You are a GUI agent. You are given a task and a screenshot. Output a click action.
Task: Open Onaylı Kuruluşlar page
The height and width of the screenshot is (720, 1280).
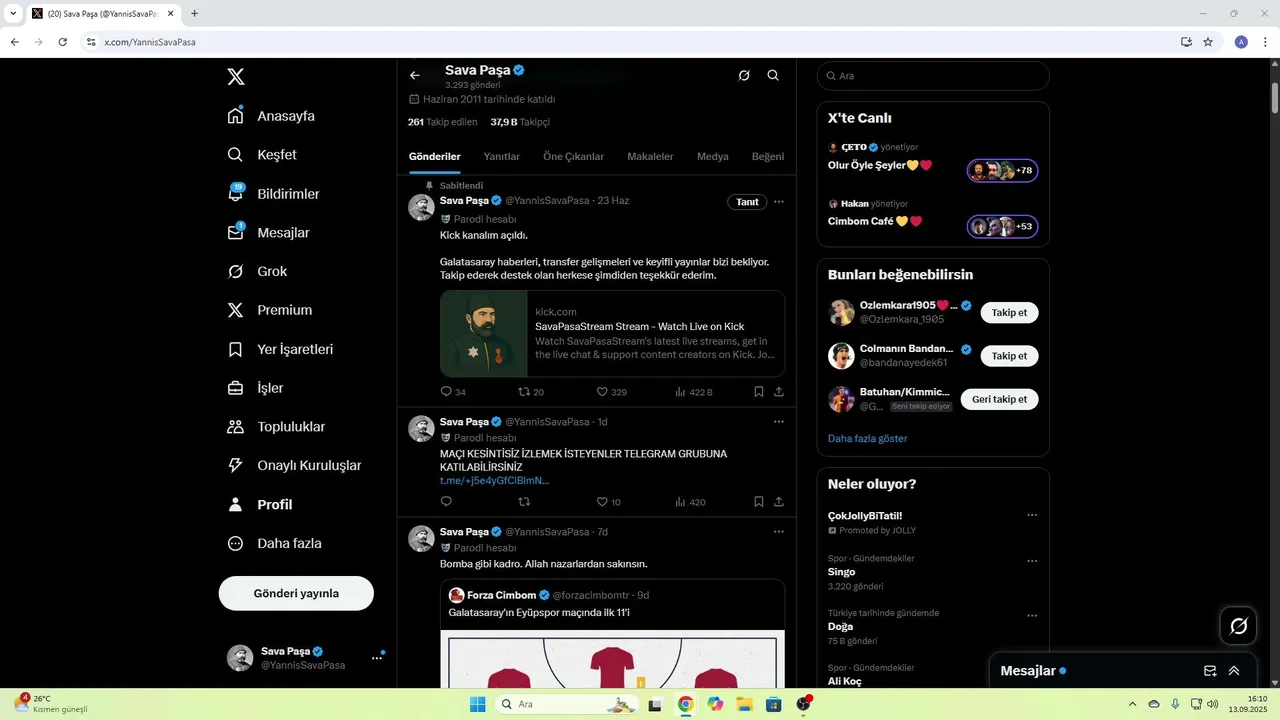(x=294, y=465)
